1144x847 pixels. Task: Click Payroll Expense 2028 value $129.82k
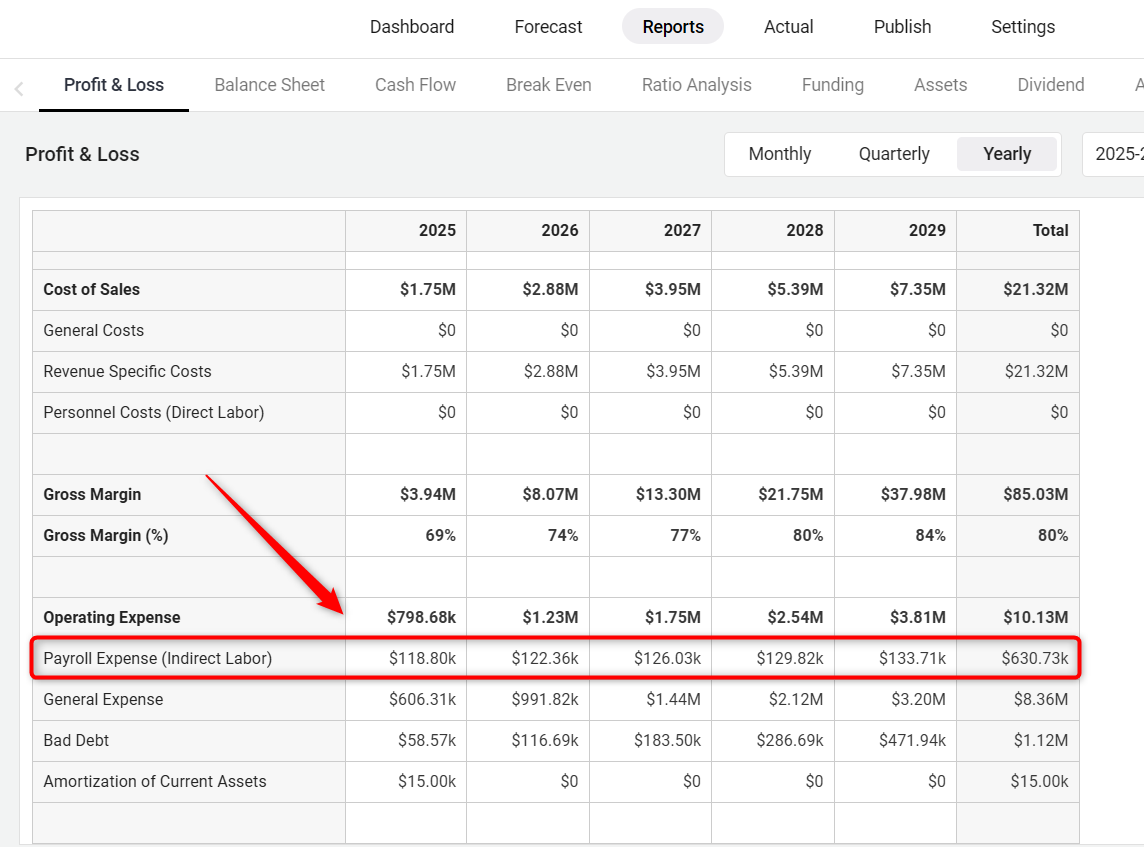789,659
